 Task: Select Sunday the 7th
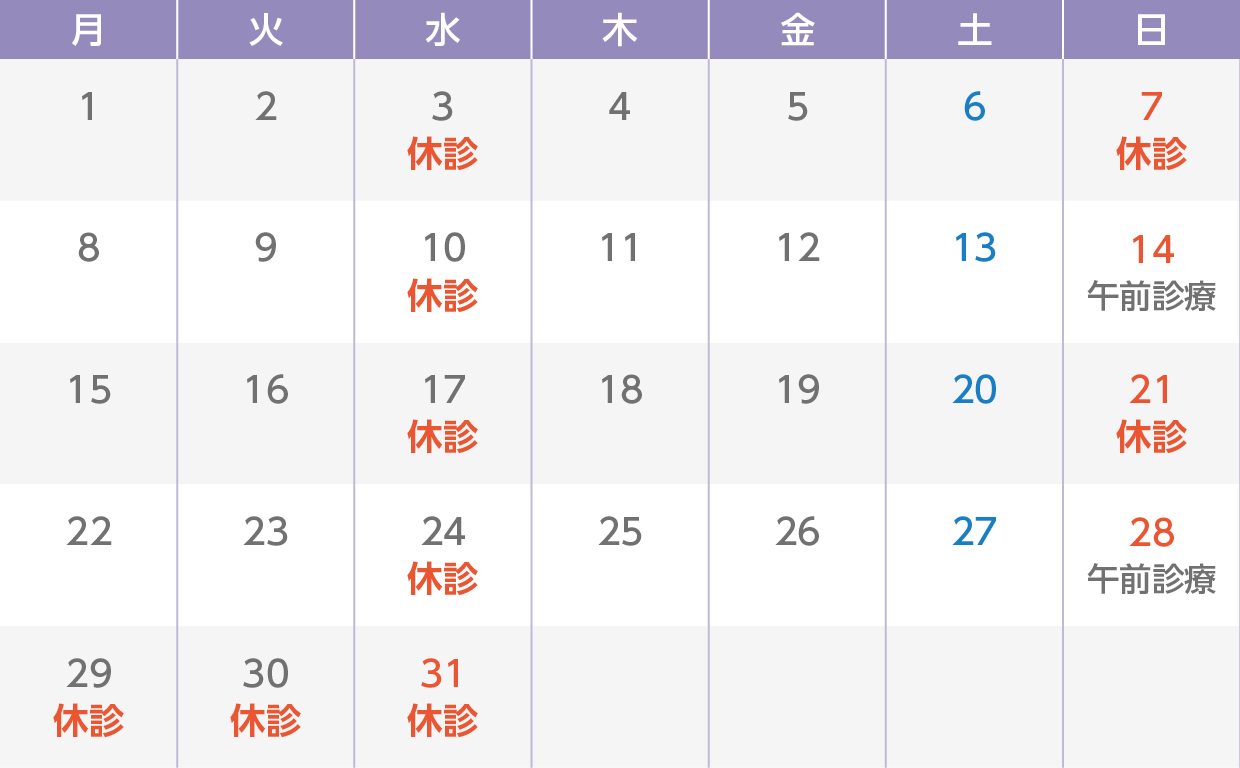[x=1151, y=107]
